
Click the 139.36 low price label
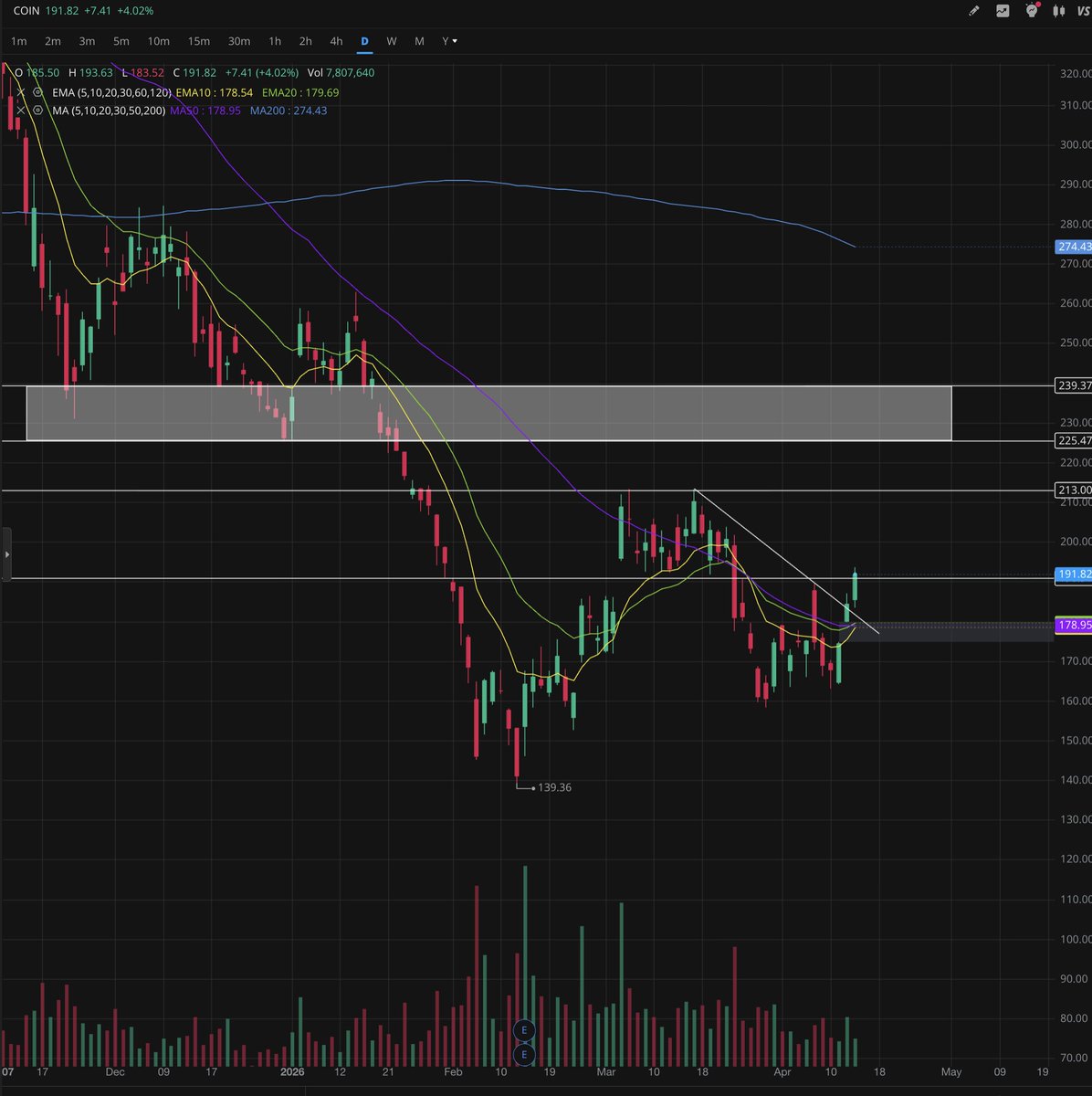[x=555, y=787]
